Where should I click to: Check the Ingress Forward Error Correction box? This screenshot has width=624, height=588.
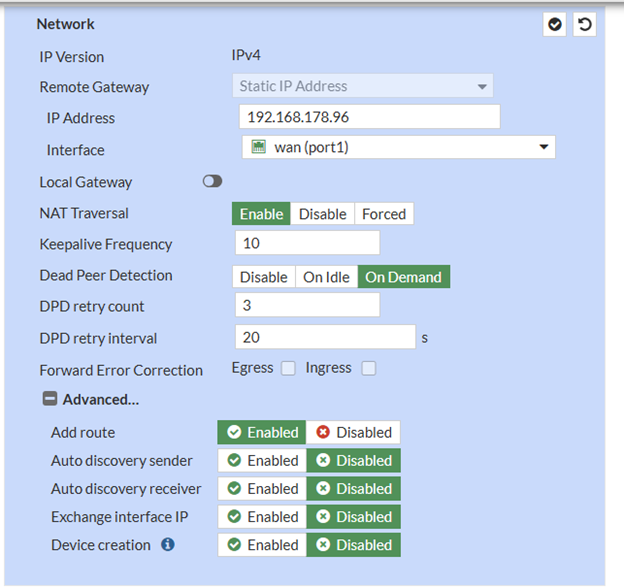[368, 368]
